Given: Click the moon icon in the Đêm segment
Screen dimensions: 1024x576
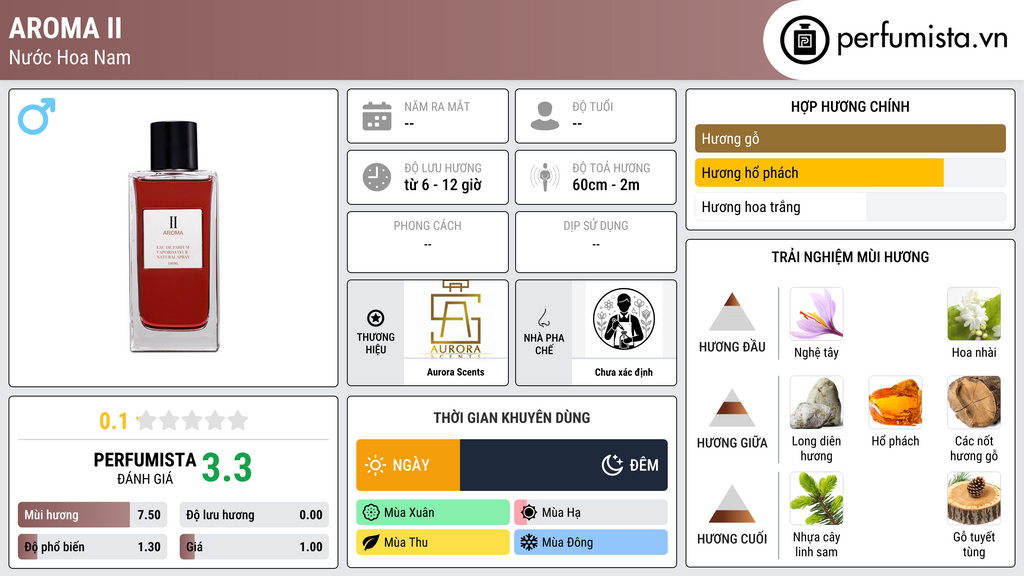Looking at the screenshot, I should 612,465.
